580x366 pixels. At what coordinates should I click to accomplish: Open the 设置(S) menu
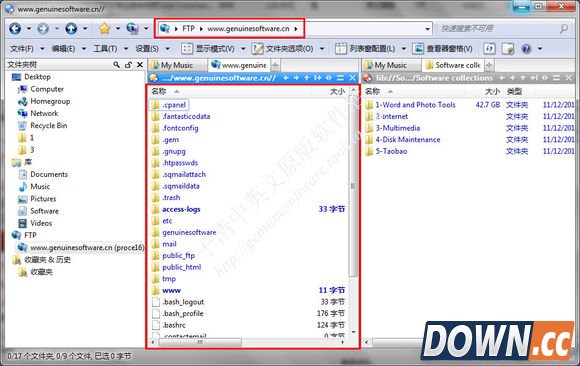(147, 48)
